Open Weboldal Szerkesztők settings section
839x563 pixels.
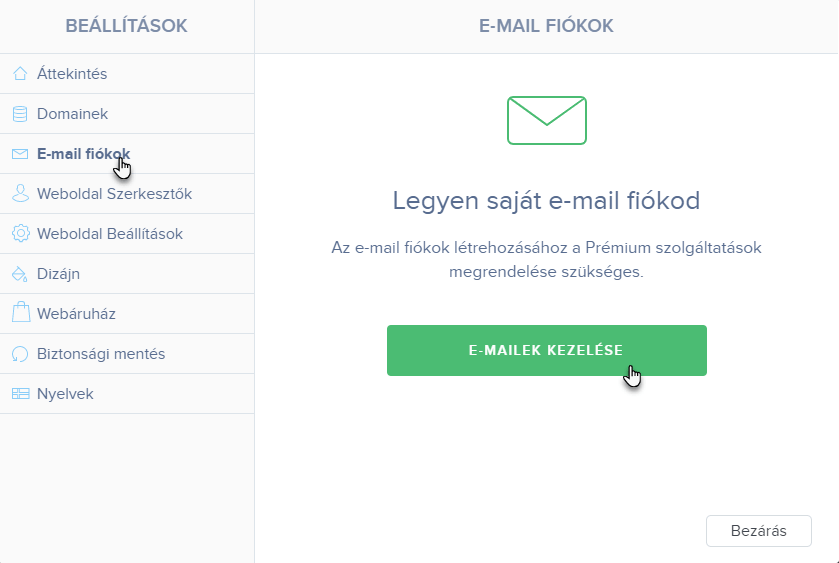(127, 194)
